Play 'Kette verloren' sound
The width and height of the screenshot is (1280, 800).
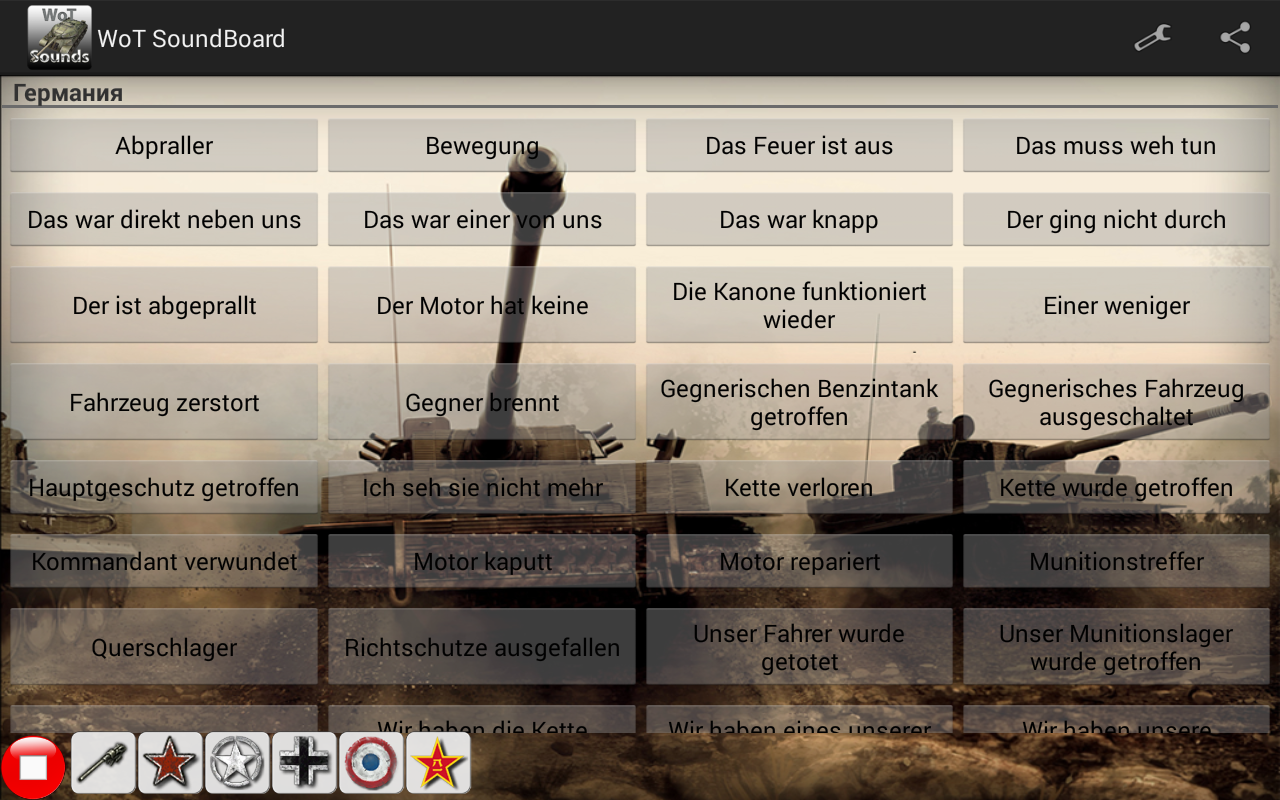point(799,488)
